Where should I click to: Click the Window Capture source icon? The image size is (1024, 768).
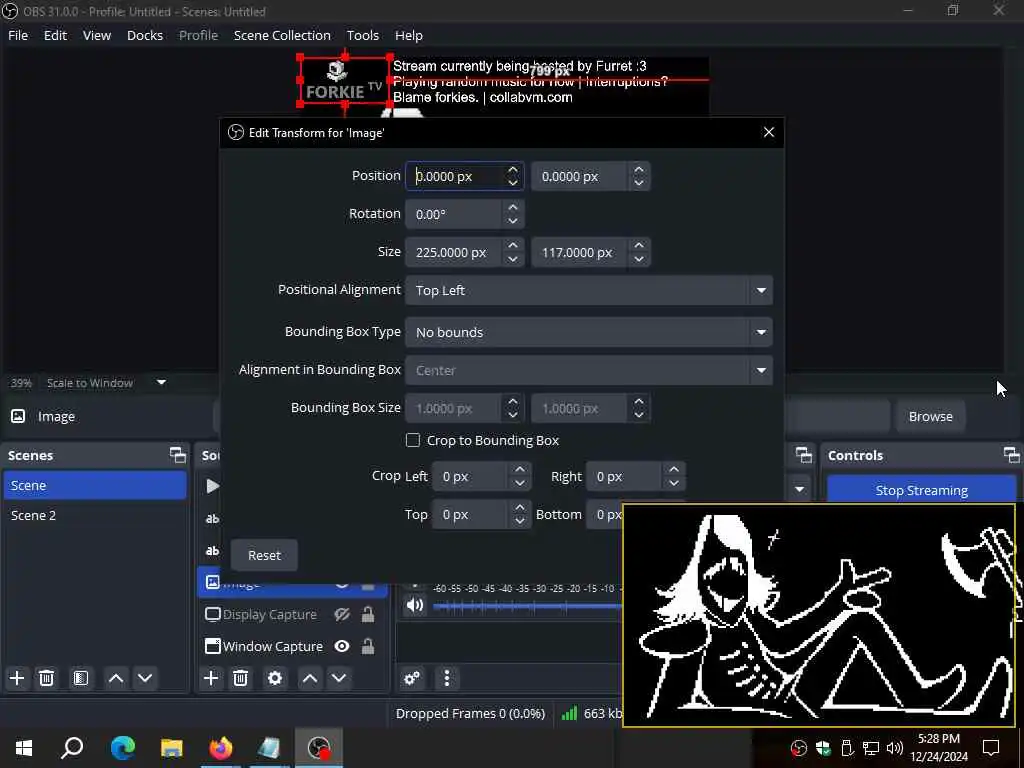click(x=213, y=646)
